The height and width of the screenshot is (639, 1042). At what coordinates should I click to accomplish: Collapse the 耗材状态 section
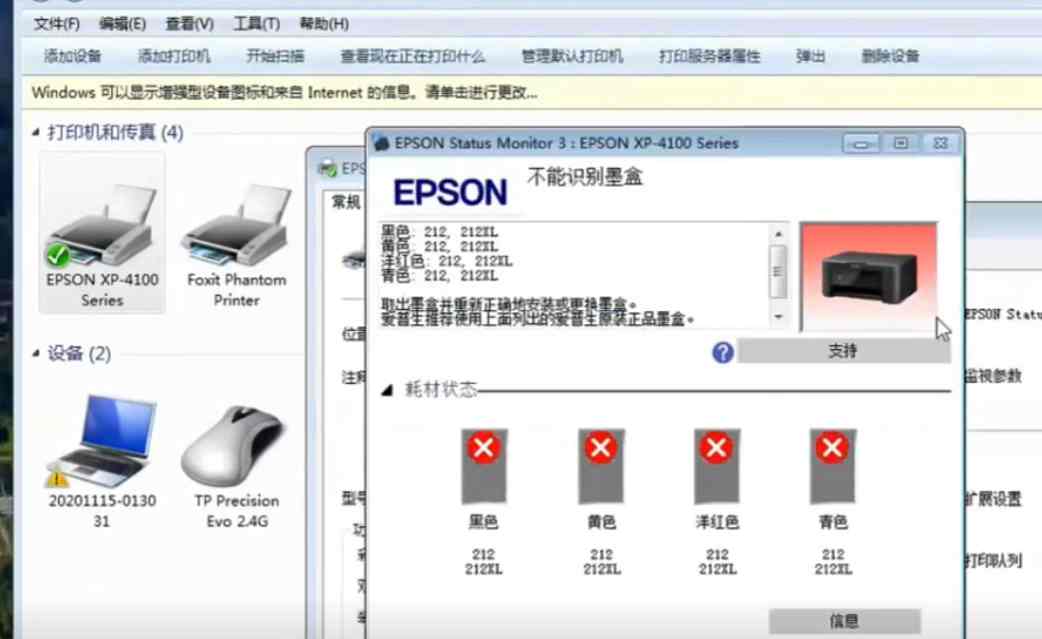pos(387,392)
